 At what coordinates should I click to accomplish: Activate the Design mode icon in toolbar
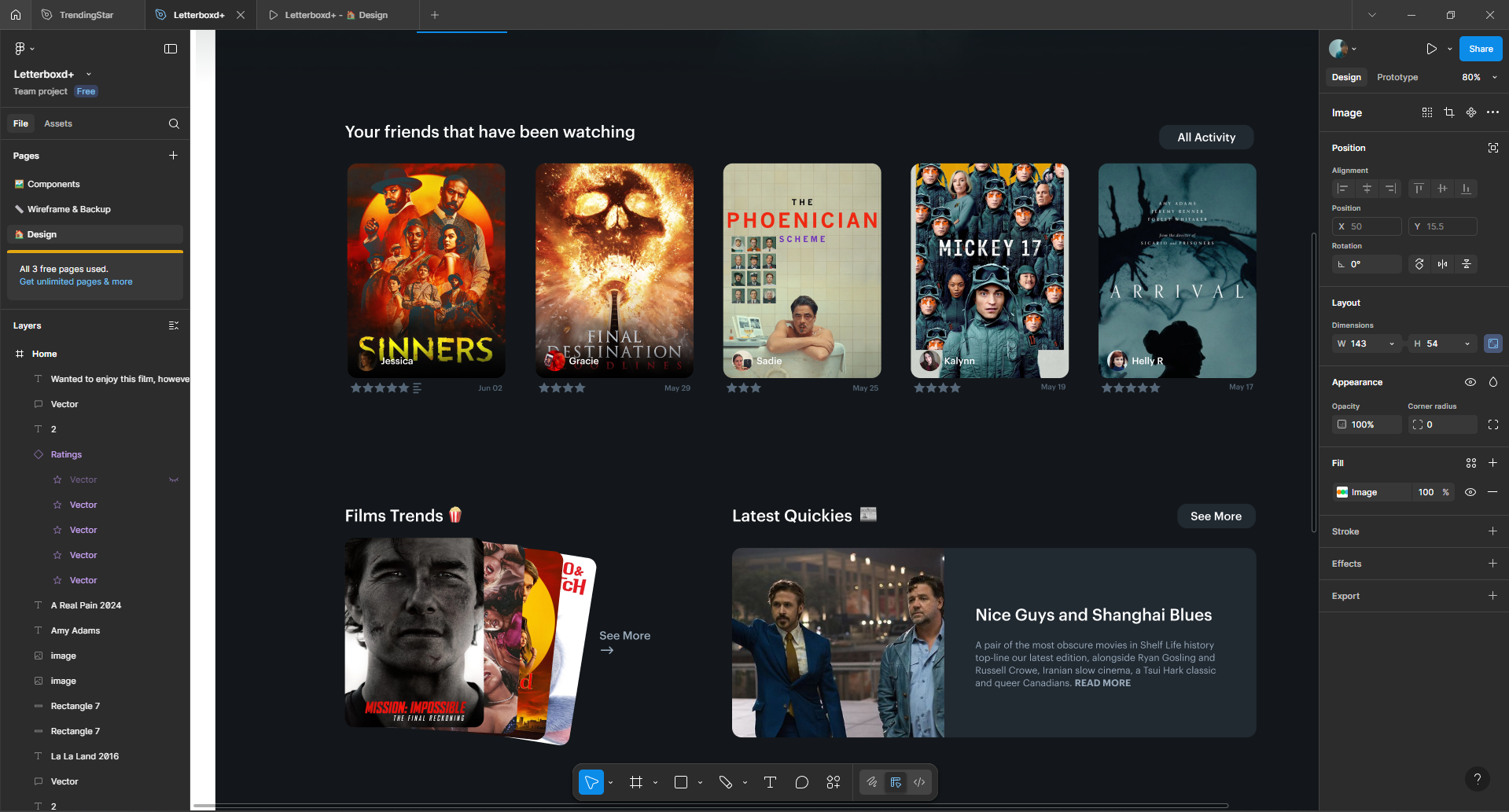click(x=896, y=782)
